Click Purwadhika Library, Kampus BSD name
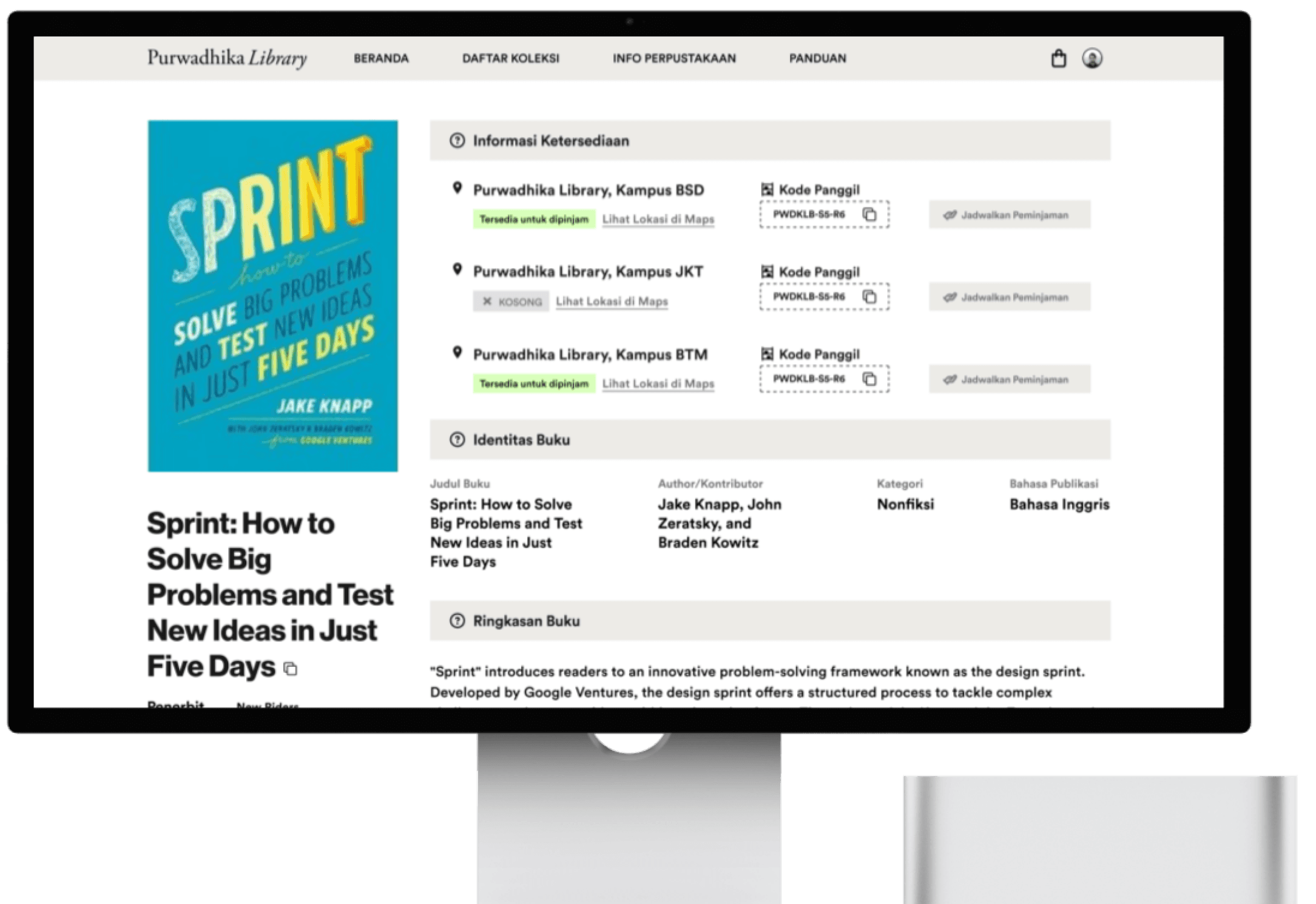1316x904 pixels. point(589,190)
